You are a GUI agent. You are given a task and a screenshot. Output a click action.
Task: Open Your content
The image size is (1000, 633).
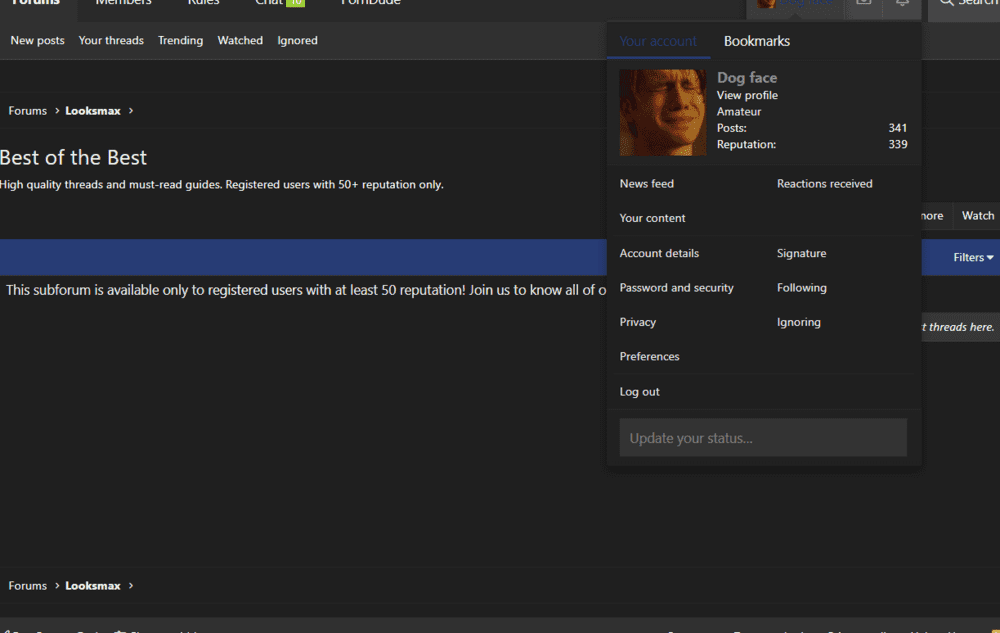point(652,218)
